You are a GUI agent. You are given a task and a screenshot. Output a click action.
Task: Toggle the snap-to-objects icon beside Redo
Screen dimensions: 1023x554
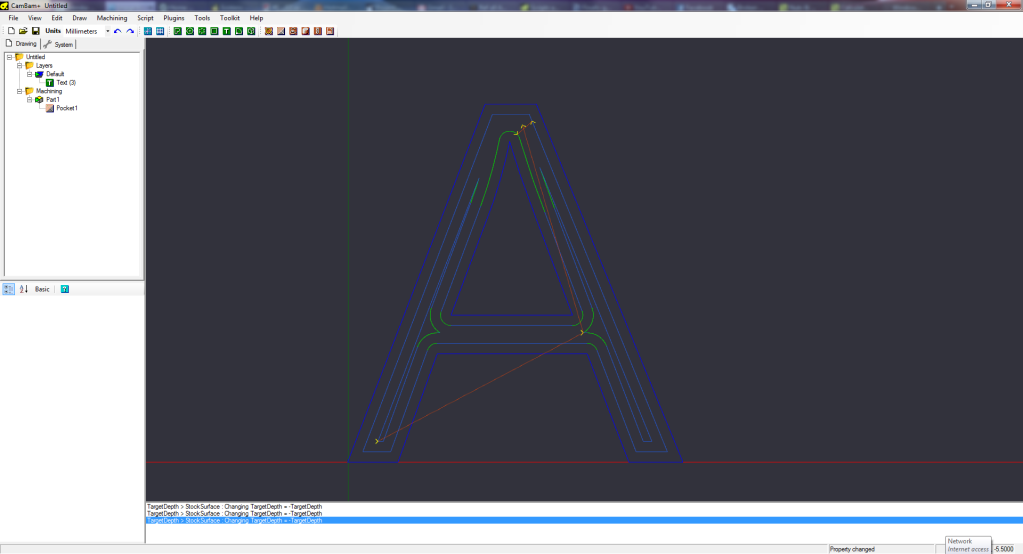tap(148, 31)
